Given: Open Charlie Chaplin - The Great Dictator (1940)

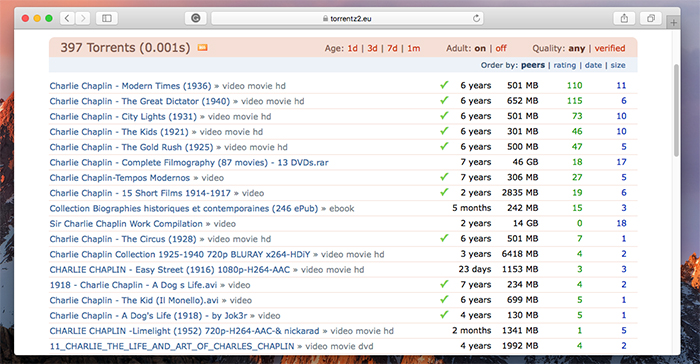Looking at the screenshot, I should pos(139,101).
